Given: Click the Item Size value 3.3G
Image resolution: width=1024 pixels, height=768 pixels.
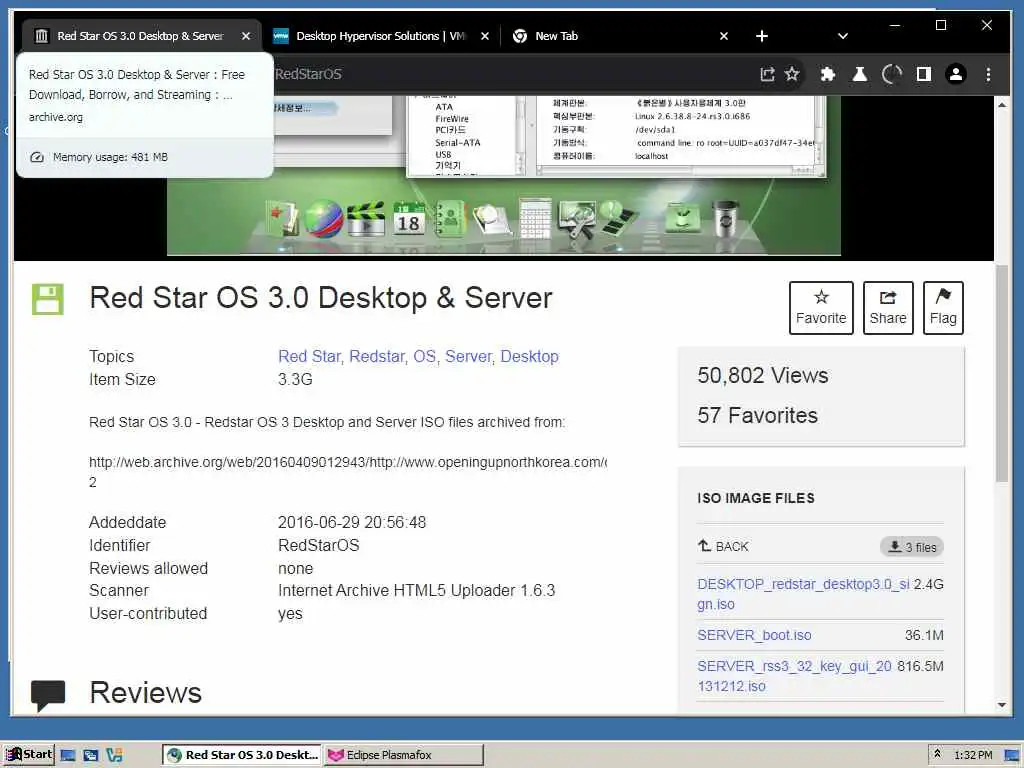Looking at the screenshot, I should [295, 379].
